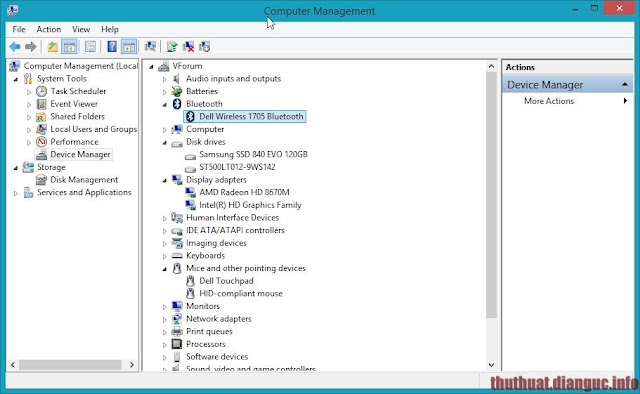The height and width of the screenshot is (394, 640).
Task: Open the Action menu
Action: 49,29
